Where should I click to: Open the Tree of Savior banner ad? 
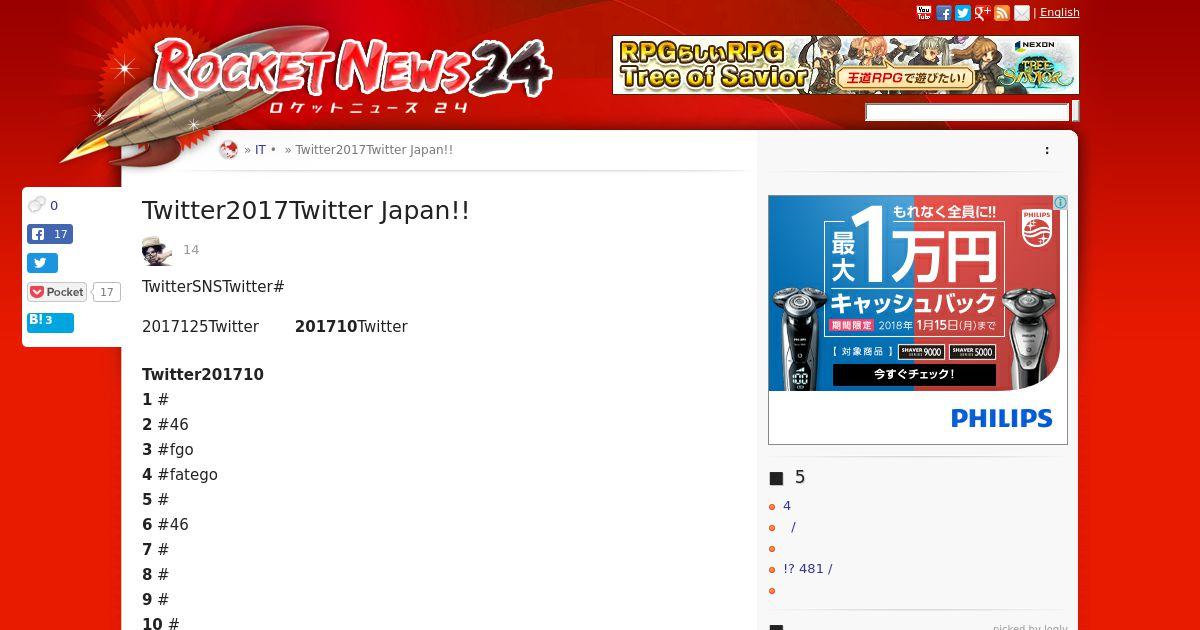[846, 65]
